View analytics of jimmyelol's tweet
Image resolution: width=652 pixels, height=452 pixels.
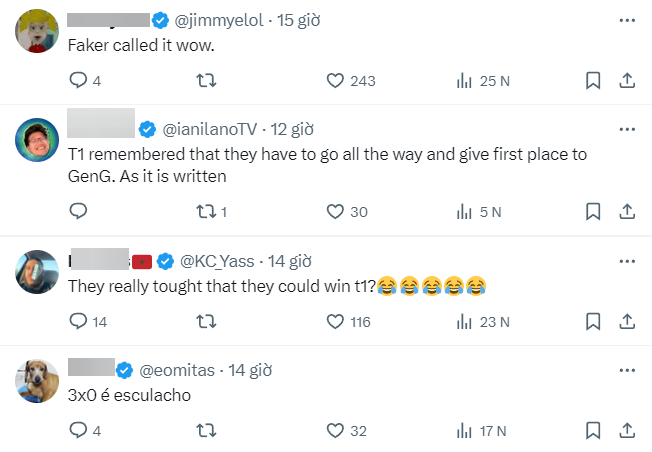[x=464, y=81]
